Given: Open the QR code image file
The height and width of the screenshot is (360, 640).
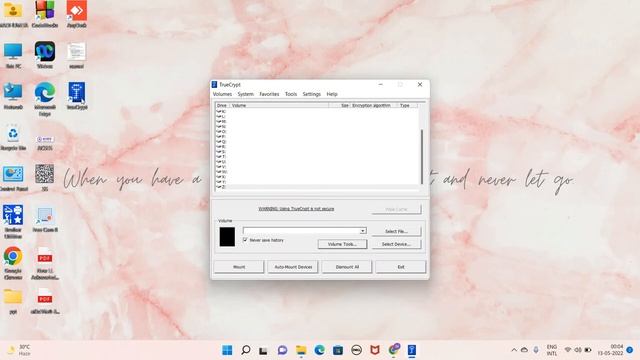Looking at the screenshot, I should [x=45, y=178].
